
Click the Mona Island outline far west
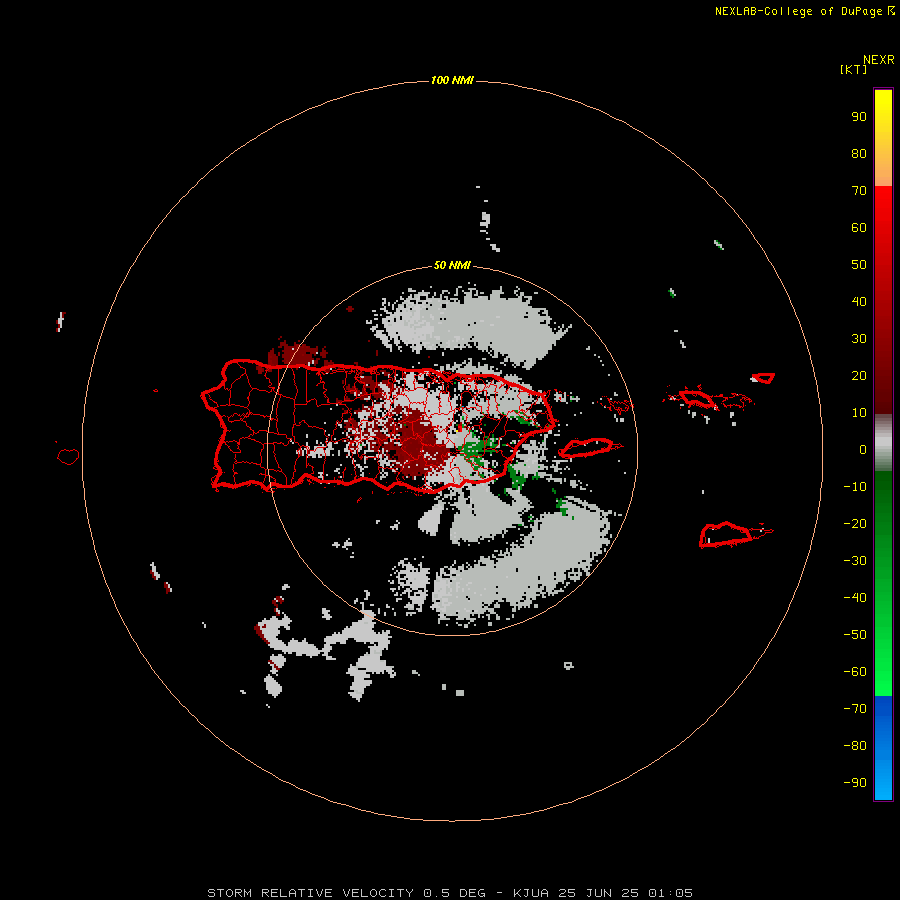[68, 456]
